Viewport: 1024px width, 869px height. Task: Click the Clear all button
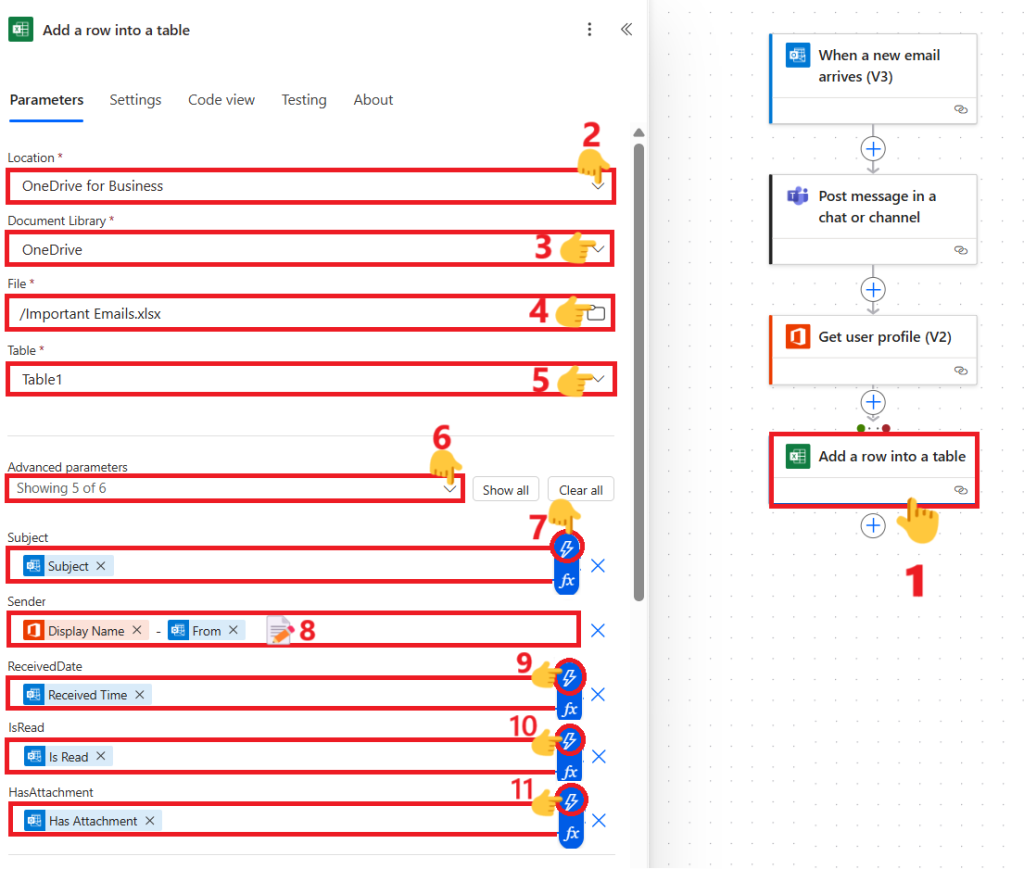point(581,490)
